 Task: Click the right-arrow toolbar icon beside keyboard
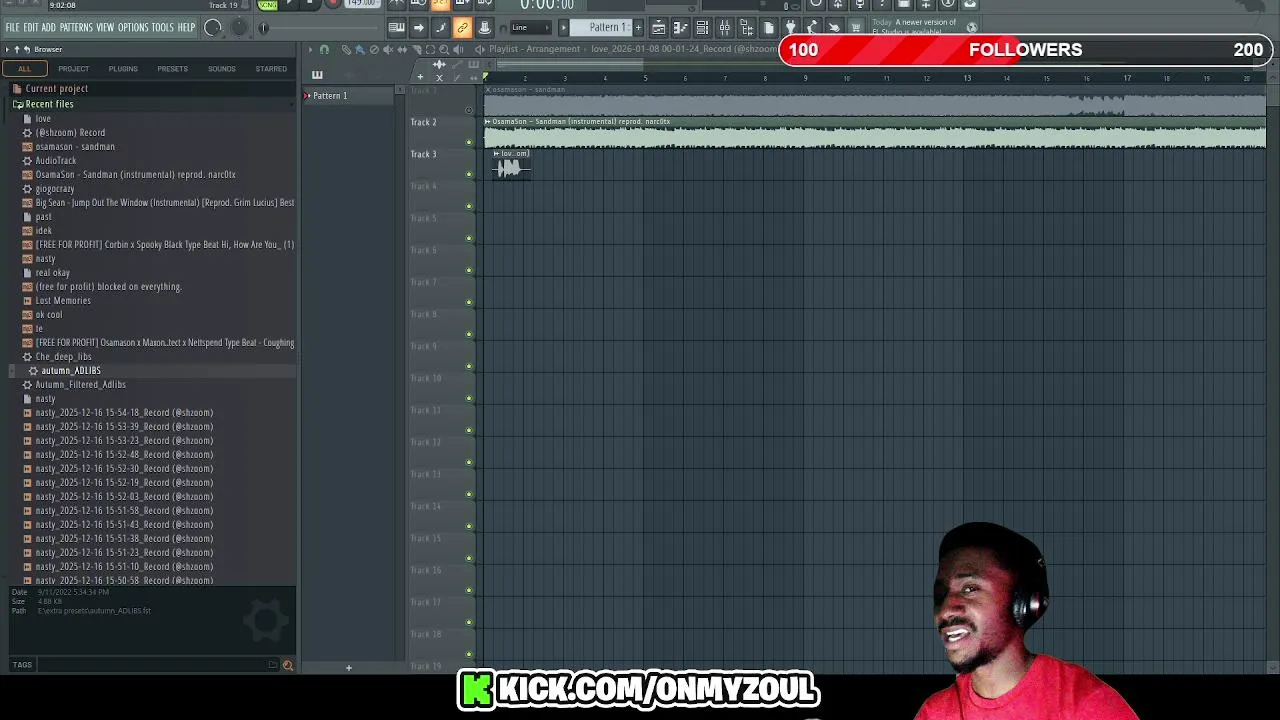point(419,28)
